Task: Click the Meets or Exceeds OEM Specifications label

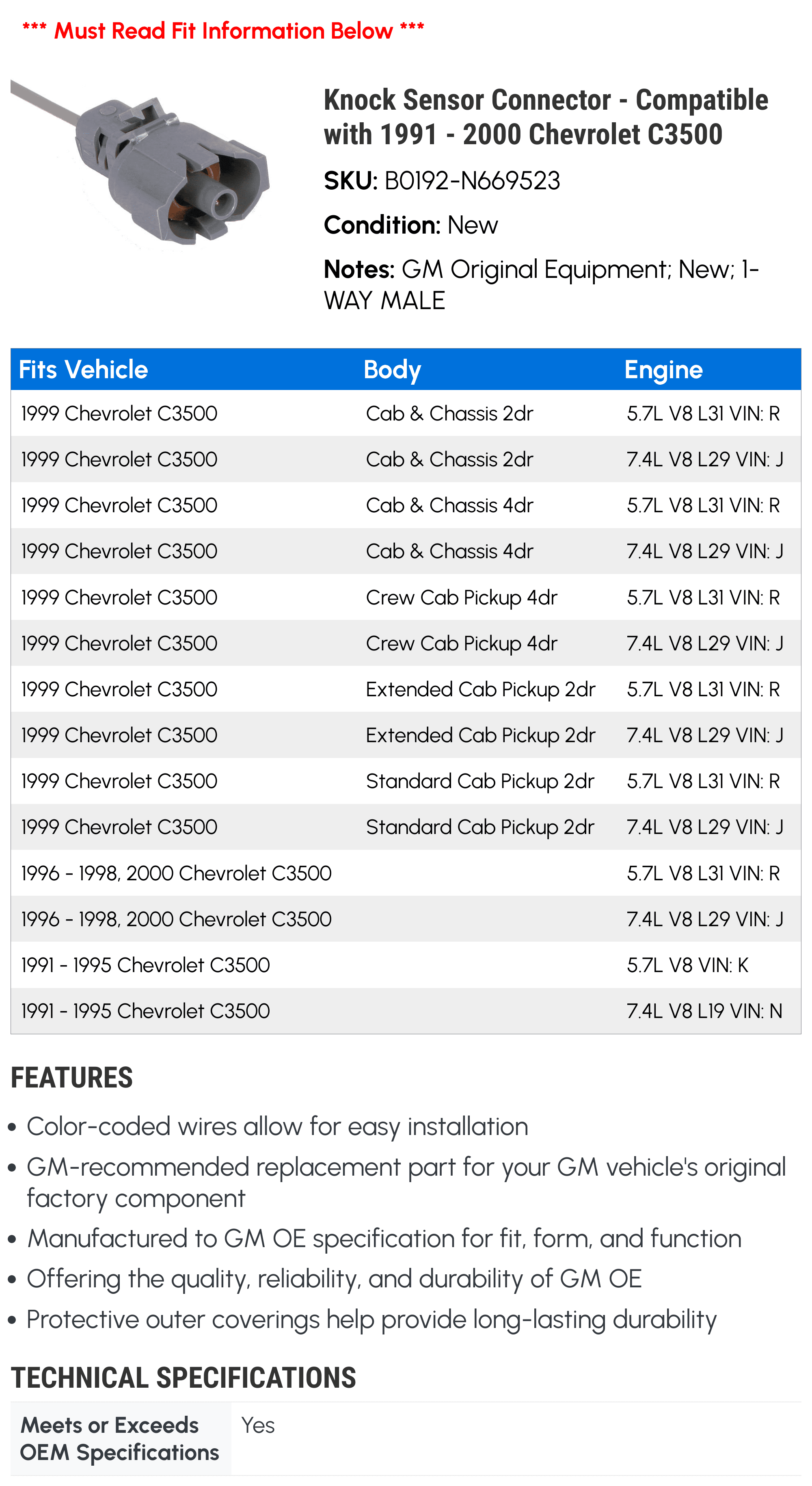Action: 120,1438
